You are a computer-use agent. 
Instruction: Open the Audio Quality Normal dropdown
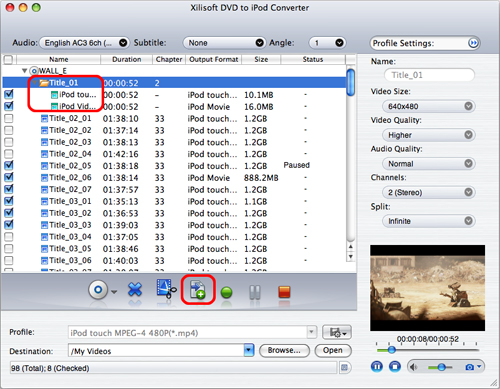[428, 164]
